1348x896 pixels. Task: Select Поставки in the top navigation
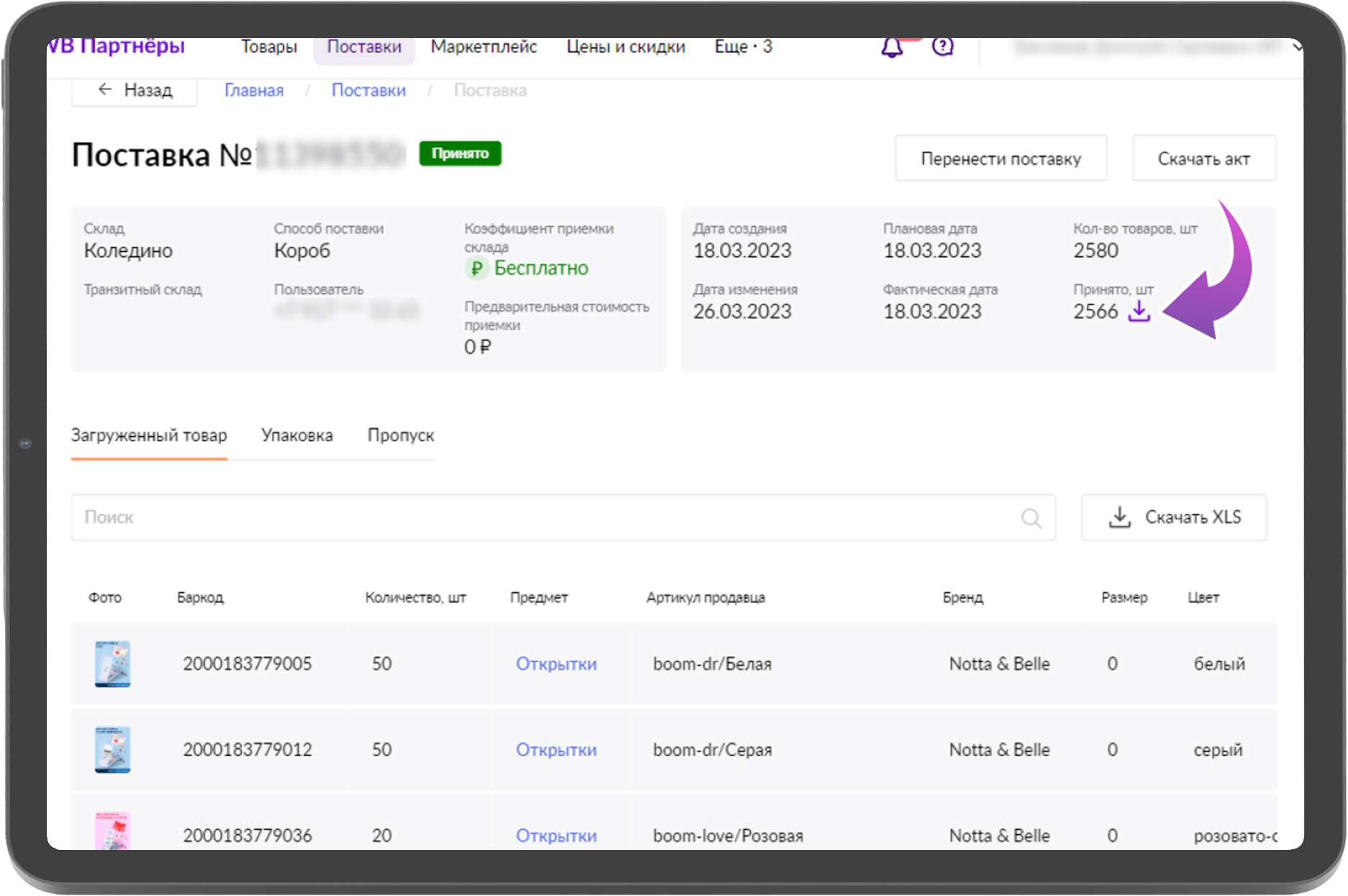pyautogui.click(x=364, y=47)
